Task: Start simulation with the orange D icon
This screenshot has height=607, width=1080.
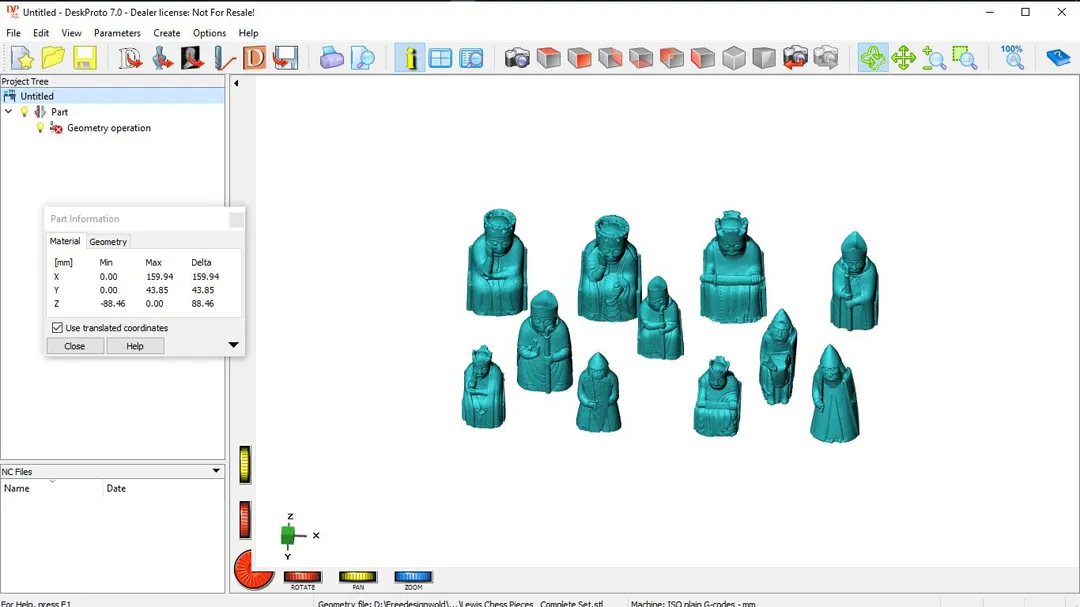Action: click(x=254, y=59)
